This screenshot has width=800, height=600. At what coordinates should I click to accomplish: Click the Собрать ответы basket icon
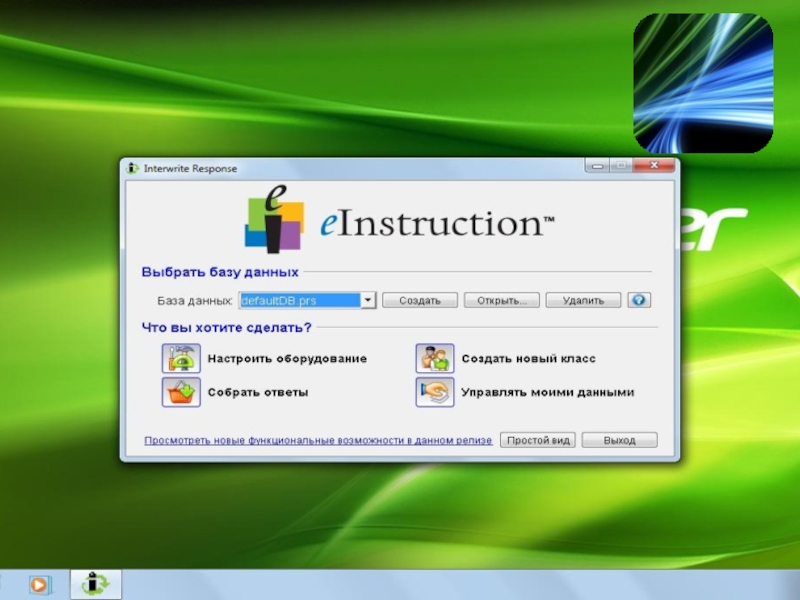(x=181, y=392)
